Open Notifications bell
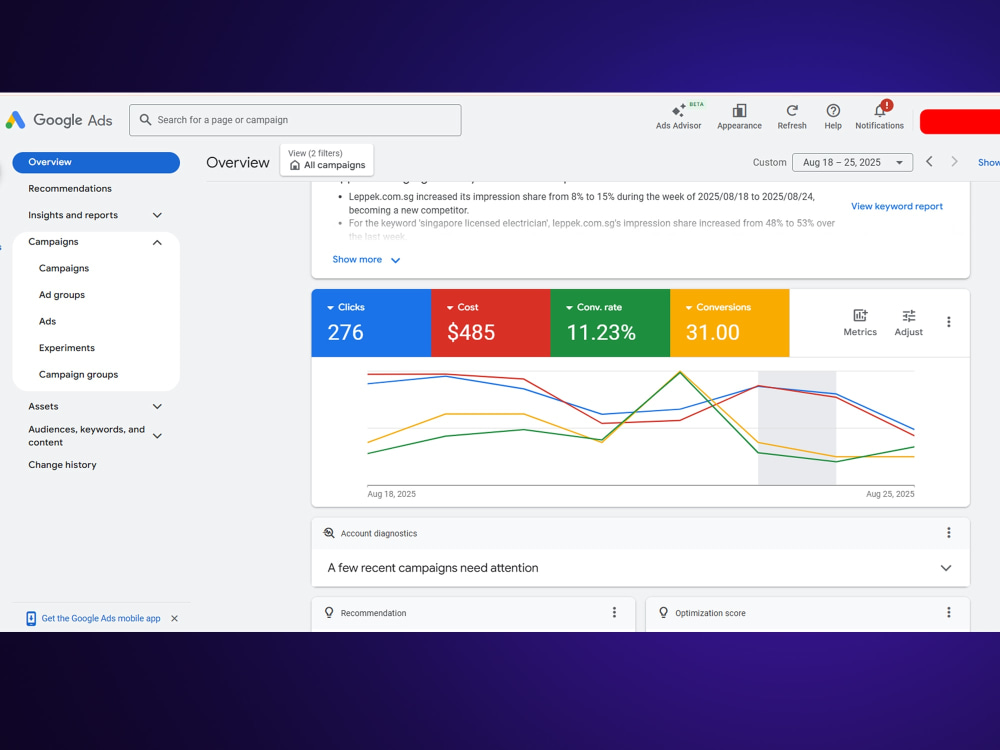This screenshot has width=1000, height=750. tap(879, 117)
